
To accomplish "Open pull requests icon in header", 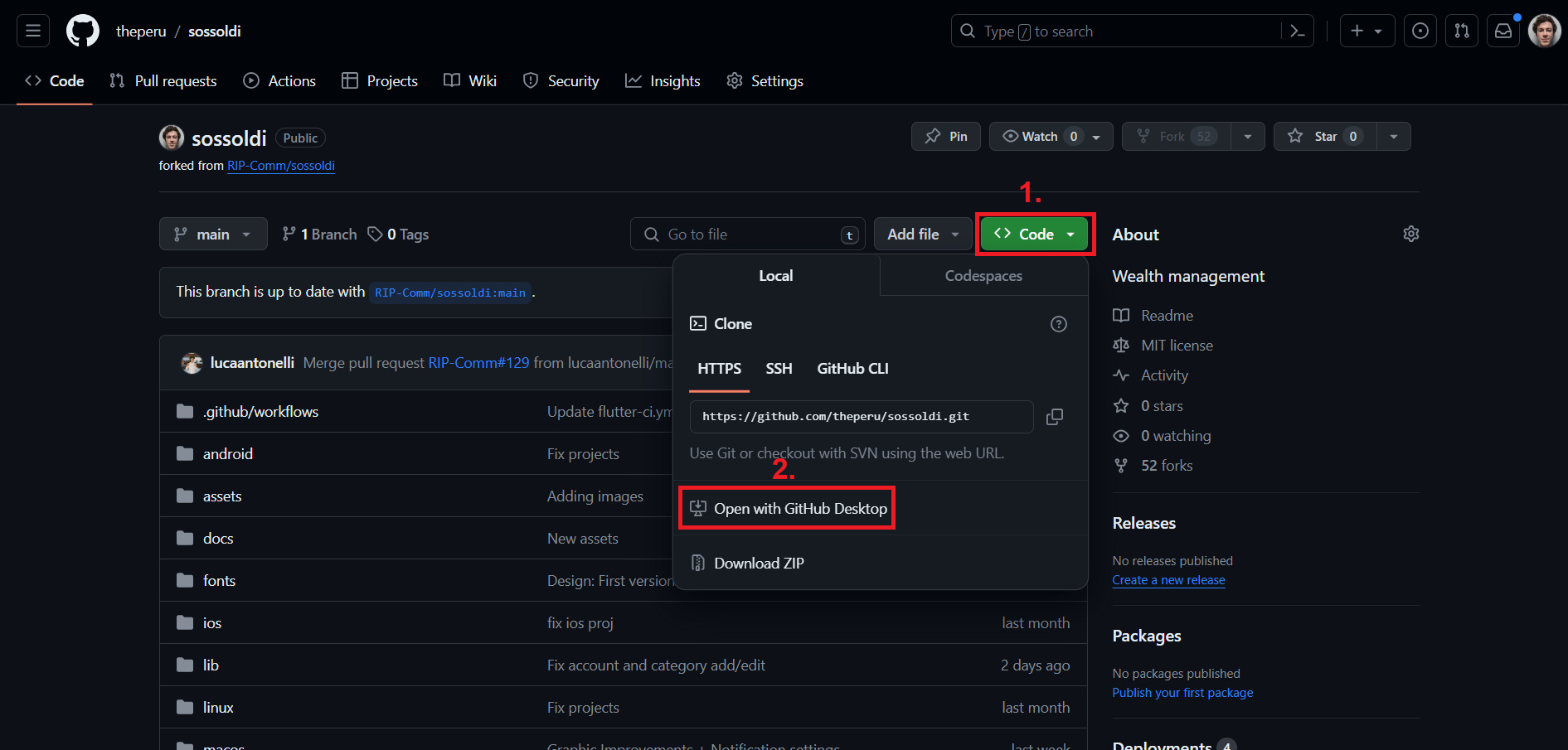I will coord(1462,31).
